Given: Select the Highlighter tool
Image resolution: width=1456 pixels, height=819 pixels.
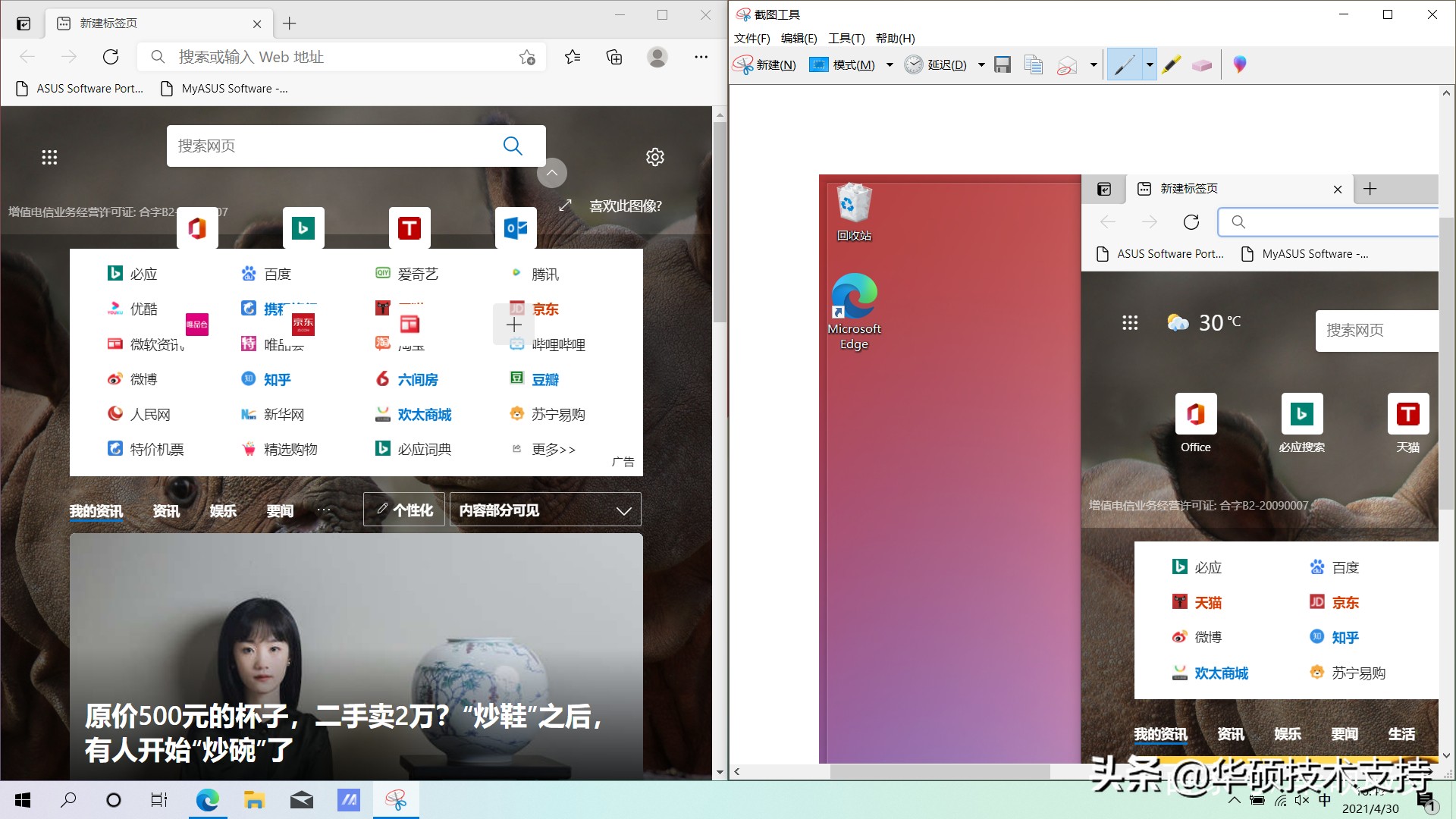Looking at the screenshot, I should tap(1170, 64).
